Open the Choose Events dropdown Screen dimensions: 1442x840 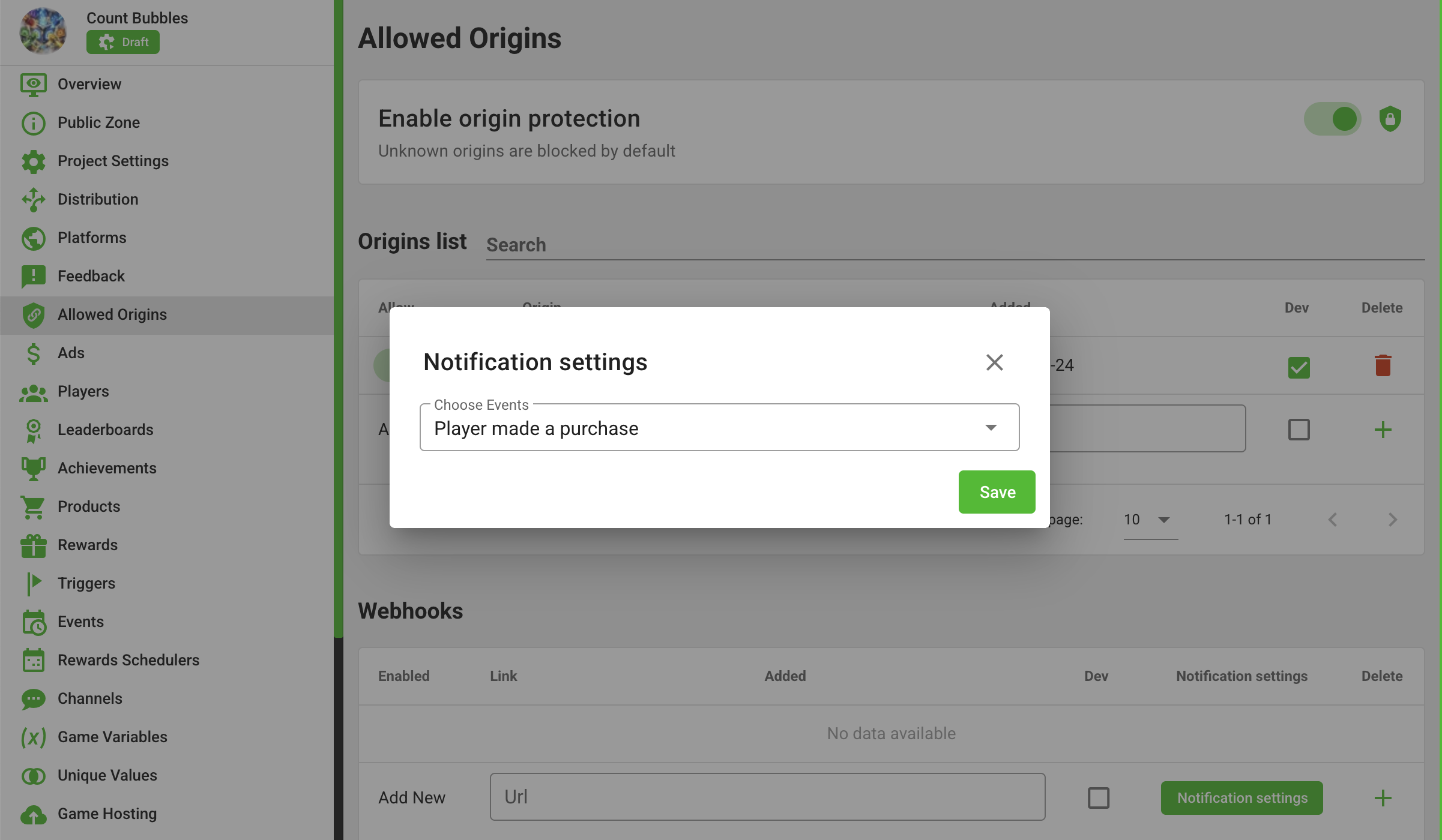click(x=719, y=428)
